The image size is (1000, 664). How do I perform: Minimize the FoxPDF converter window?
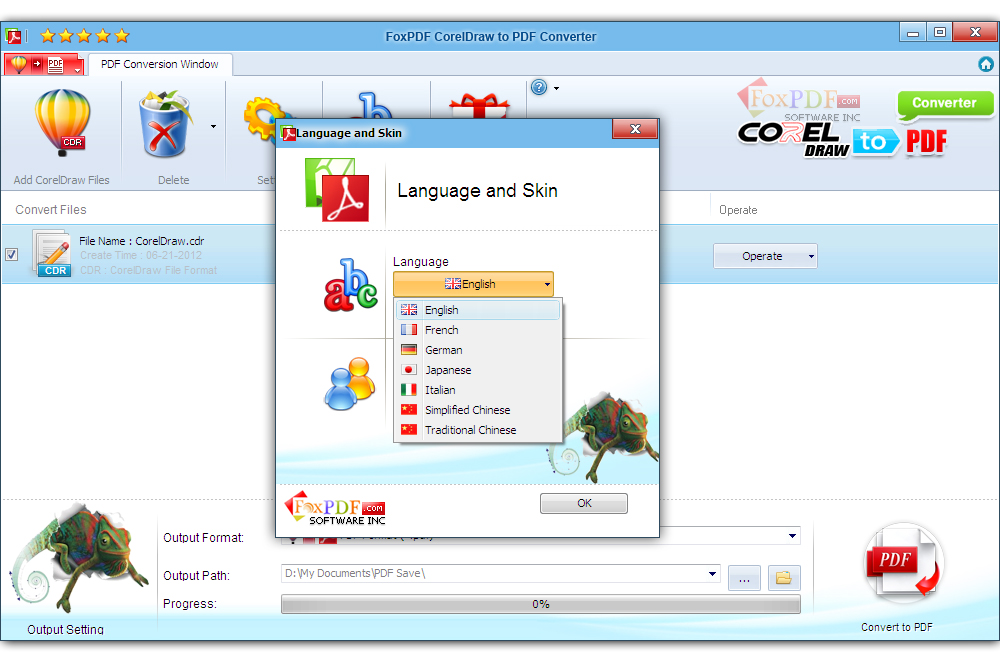pyautogui.click(x=913, y=33)
